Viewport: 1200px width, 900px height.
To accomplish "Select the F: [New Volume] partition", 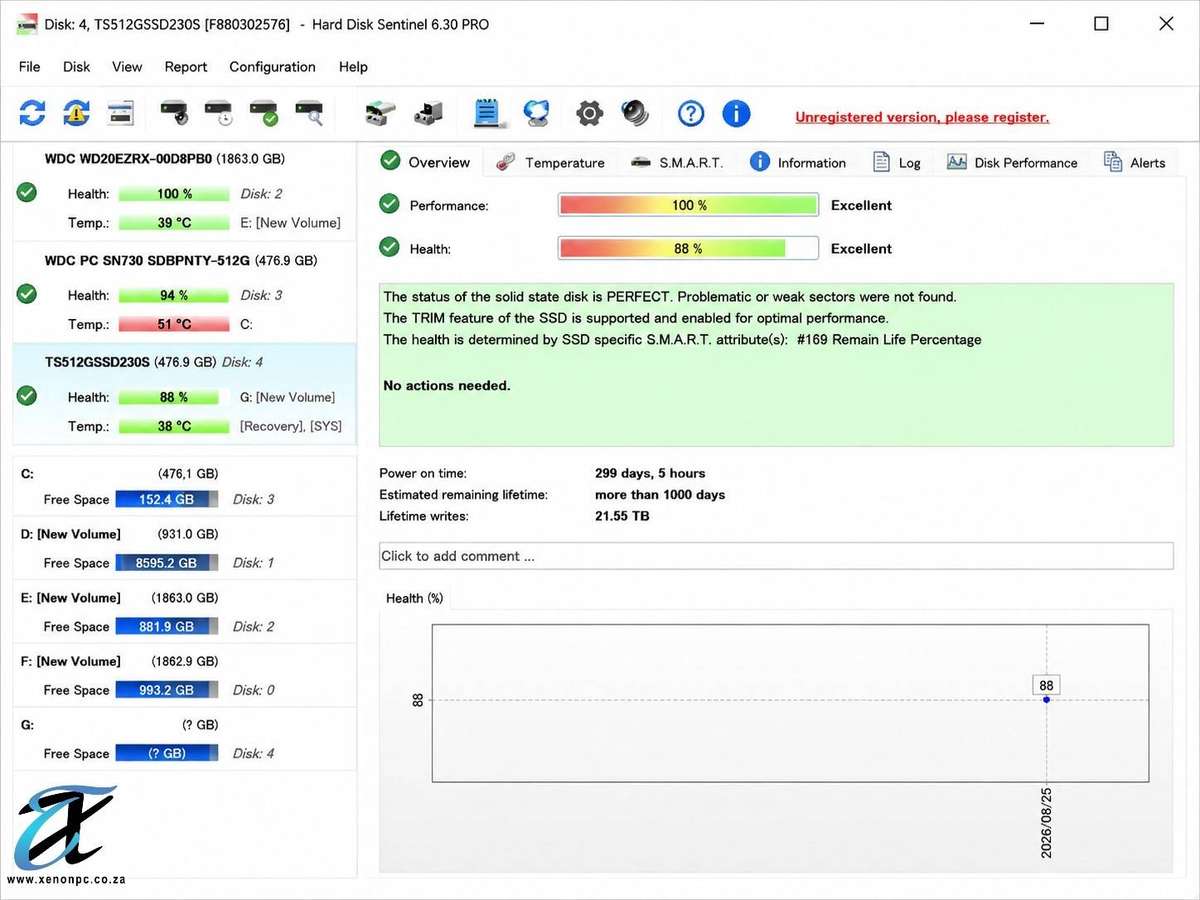I will click(185, 675).
